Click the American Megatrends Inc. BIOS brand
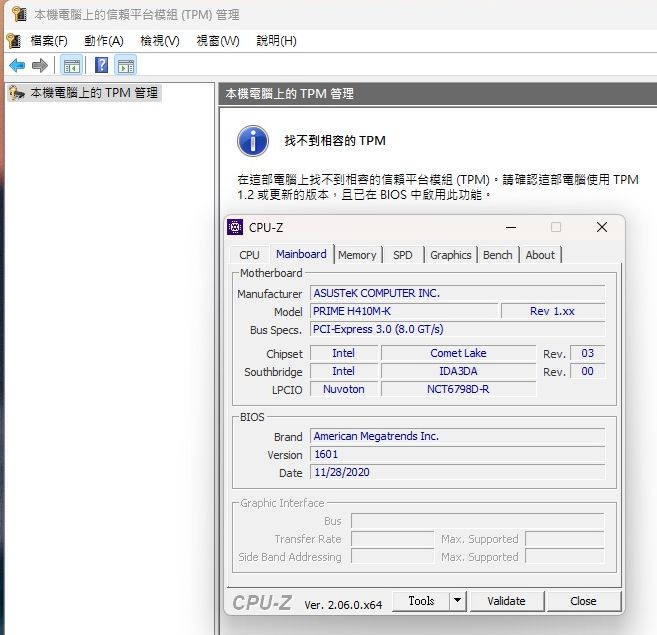 458,436
